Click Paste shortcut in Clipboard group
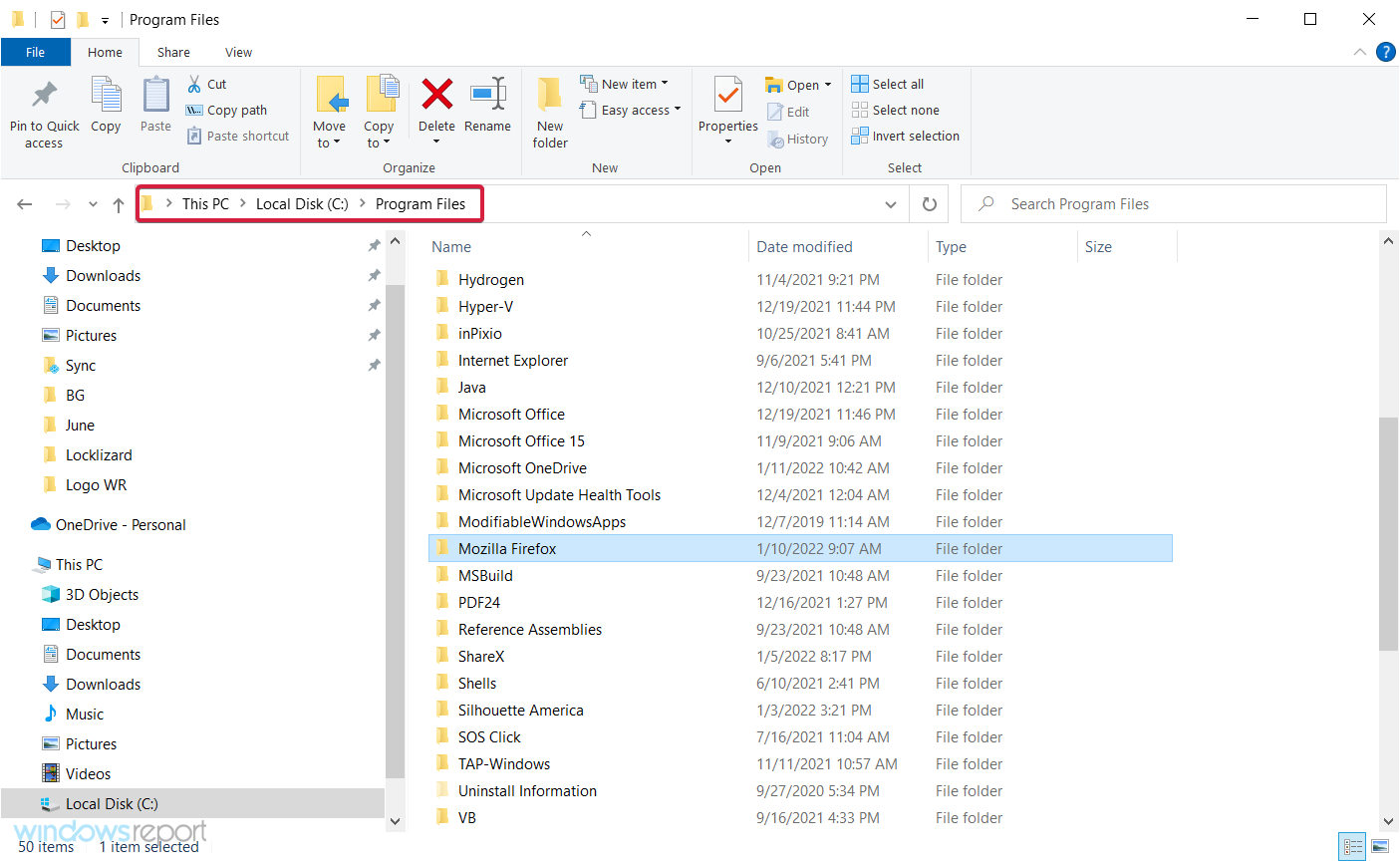1400x862 pixels. tap(238, 137)
